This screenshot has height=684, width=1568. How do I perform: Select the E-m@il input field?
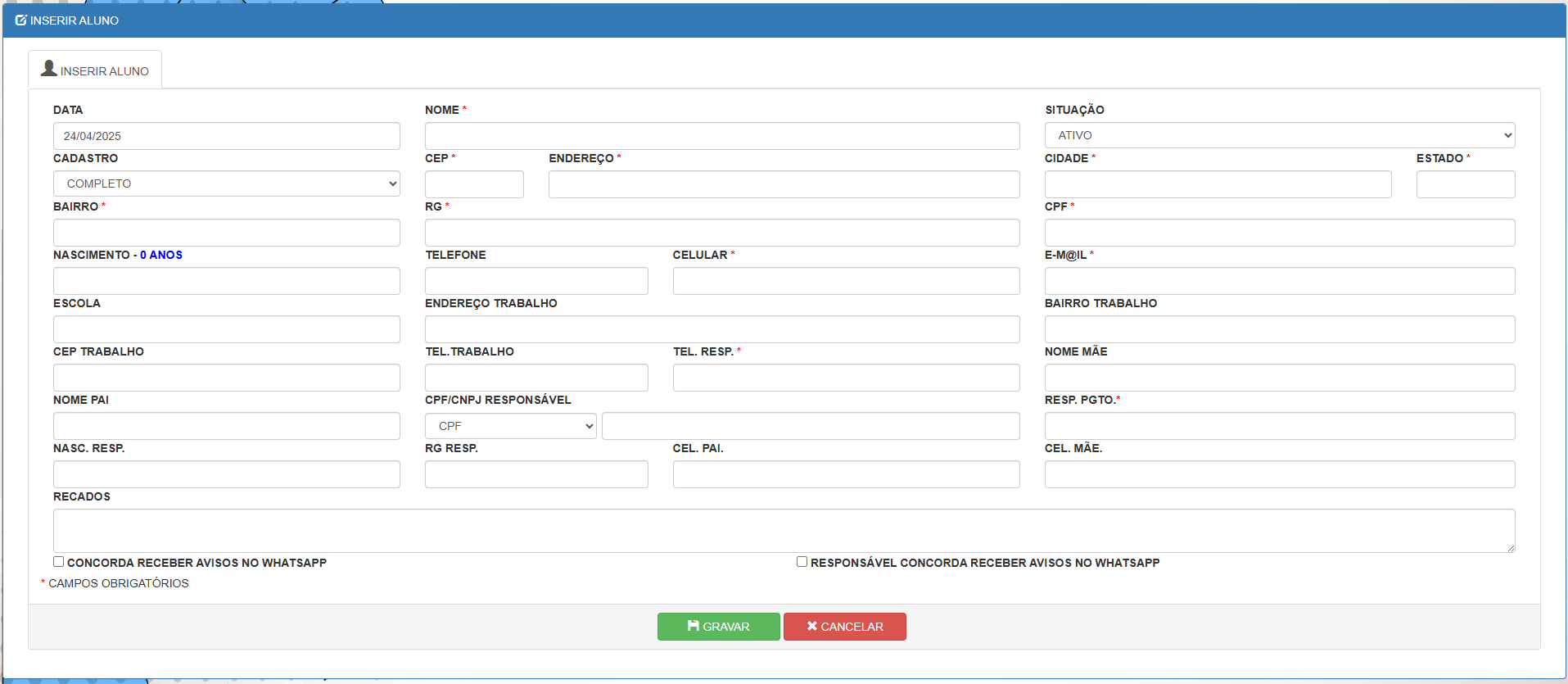pos(1279,281)
